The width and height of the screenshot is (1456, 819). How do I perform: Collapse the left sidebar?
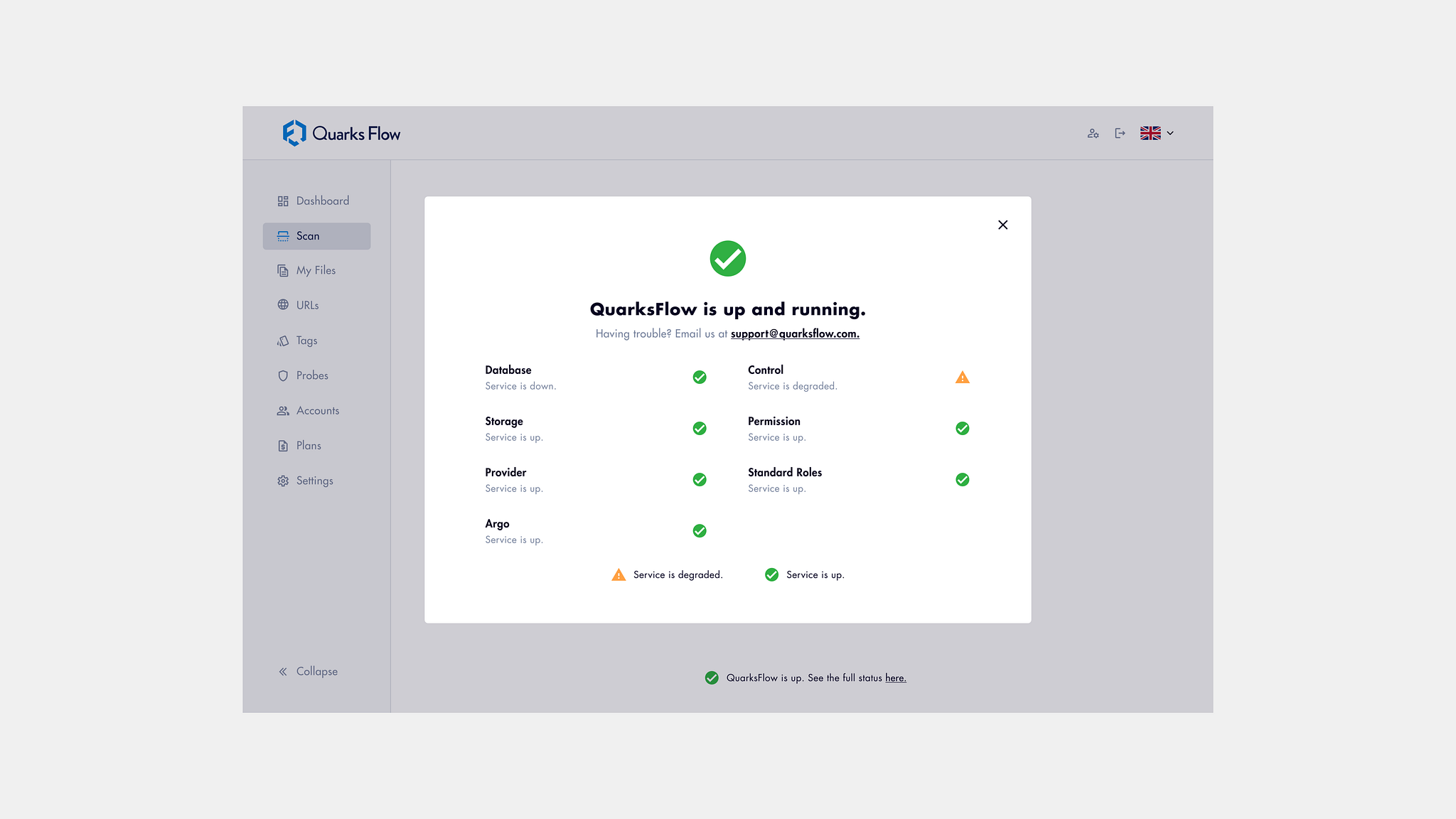(x=316, y=670)
